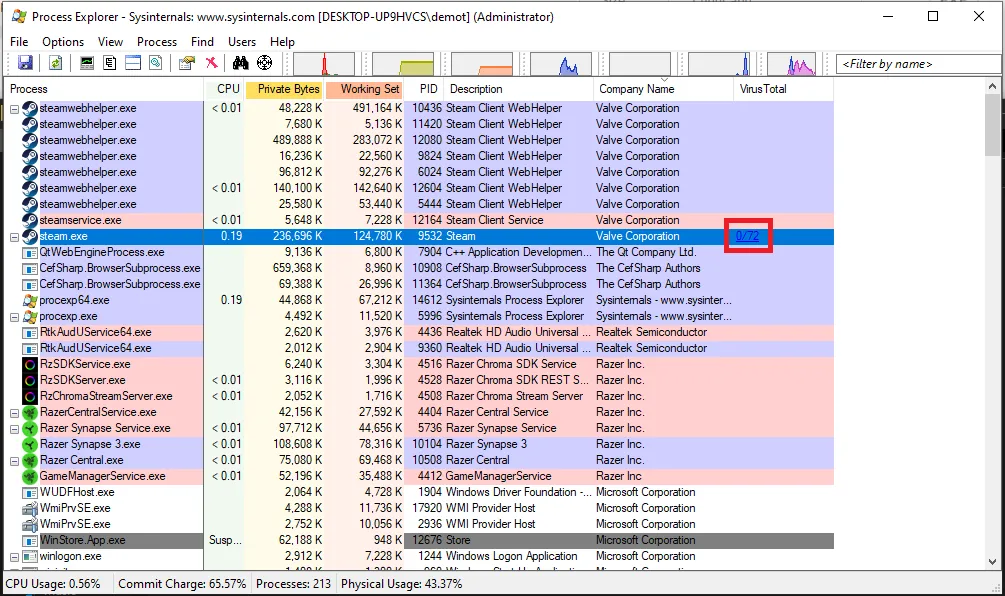Screen dimensions: 1005x596
Task: Click the red CPU usage mini graph
Action: pos(324,64)
